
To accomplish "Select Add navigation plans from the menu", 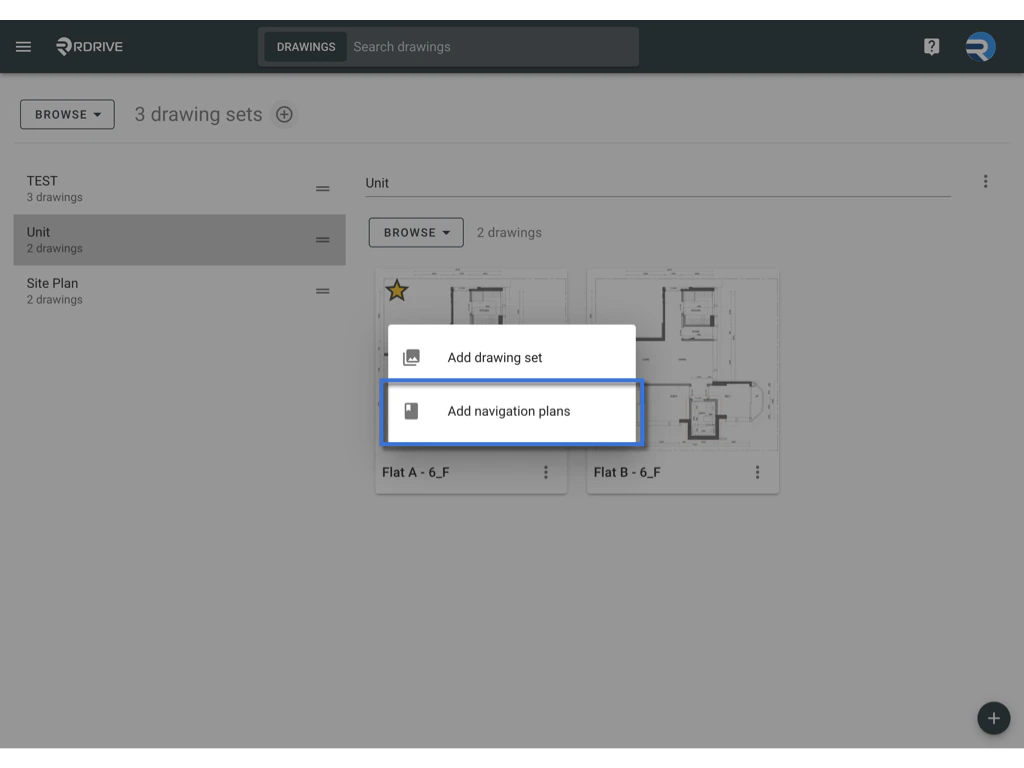I will tap(509, 411).
